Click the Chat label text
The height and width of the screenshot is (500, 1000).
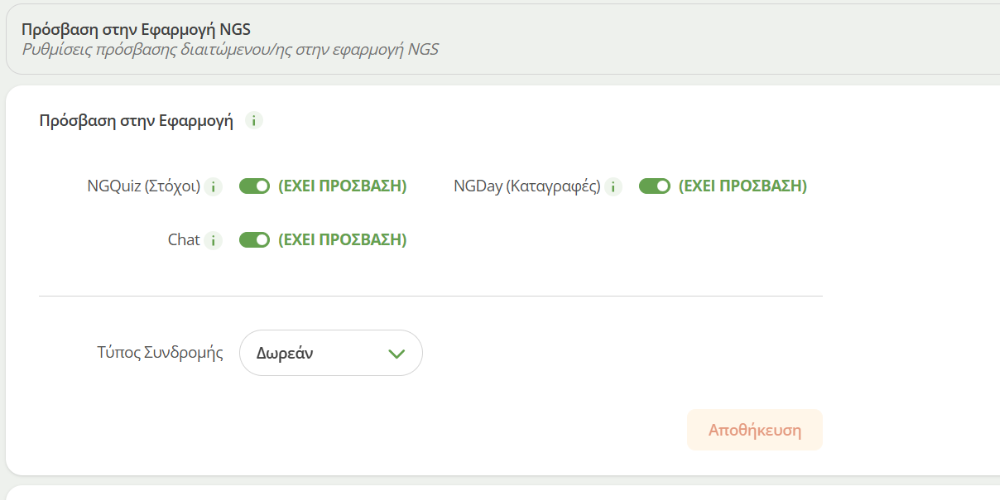(x=184, y=240)
